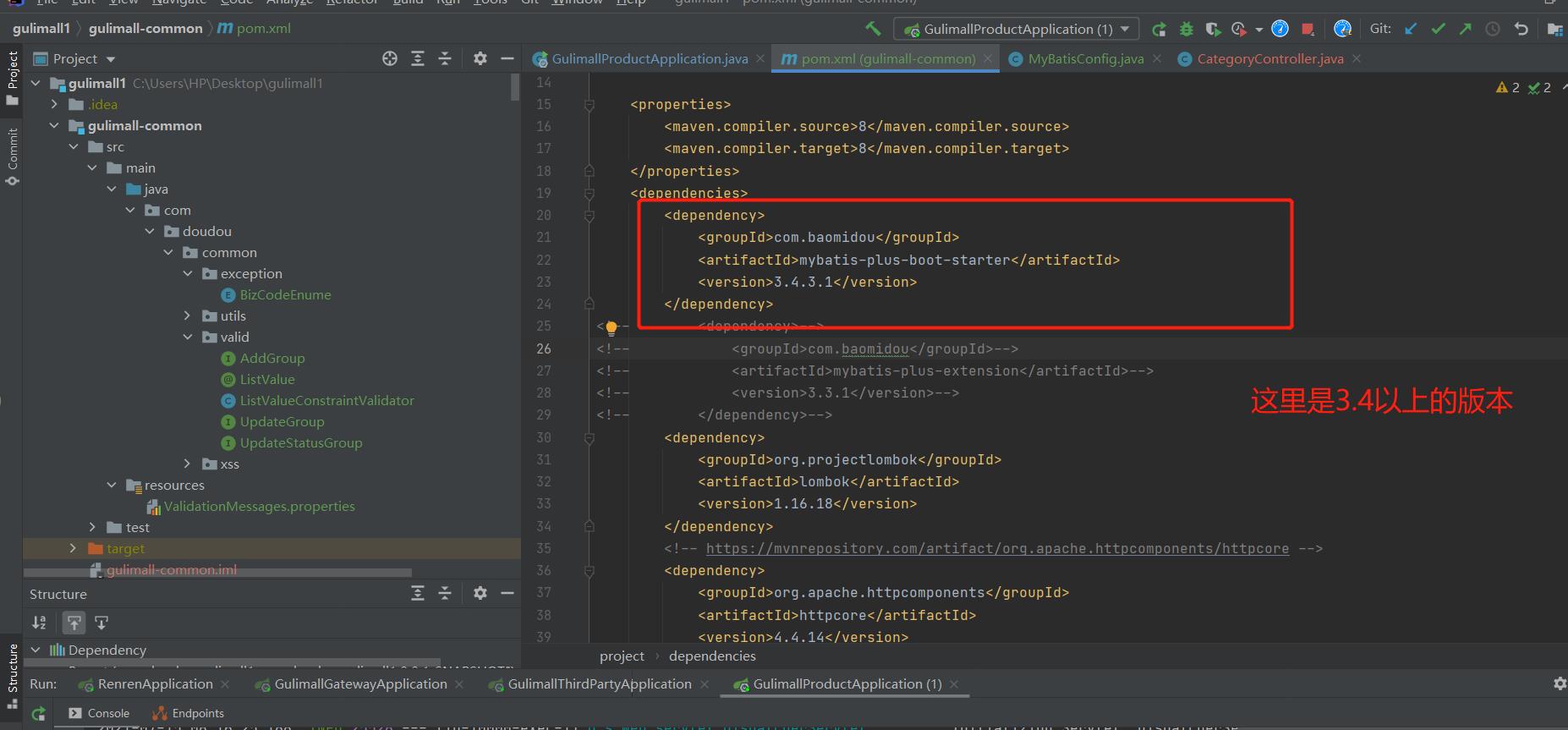Click the Project panel vertical scrollbar
The width and height of the screenshot is (1568, 730).
pyautogui.click(x=515, y=87)
